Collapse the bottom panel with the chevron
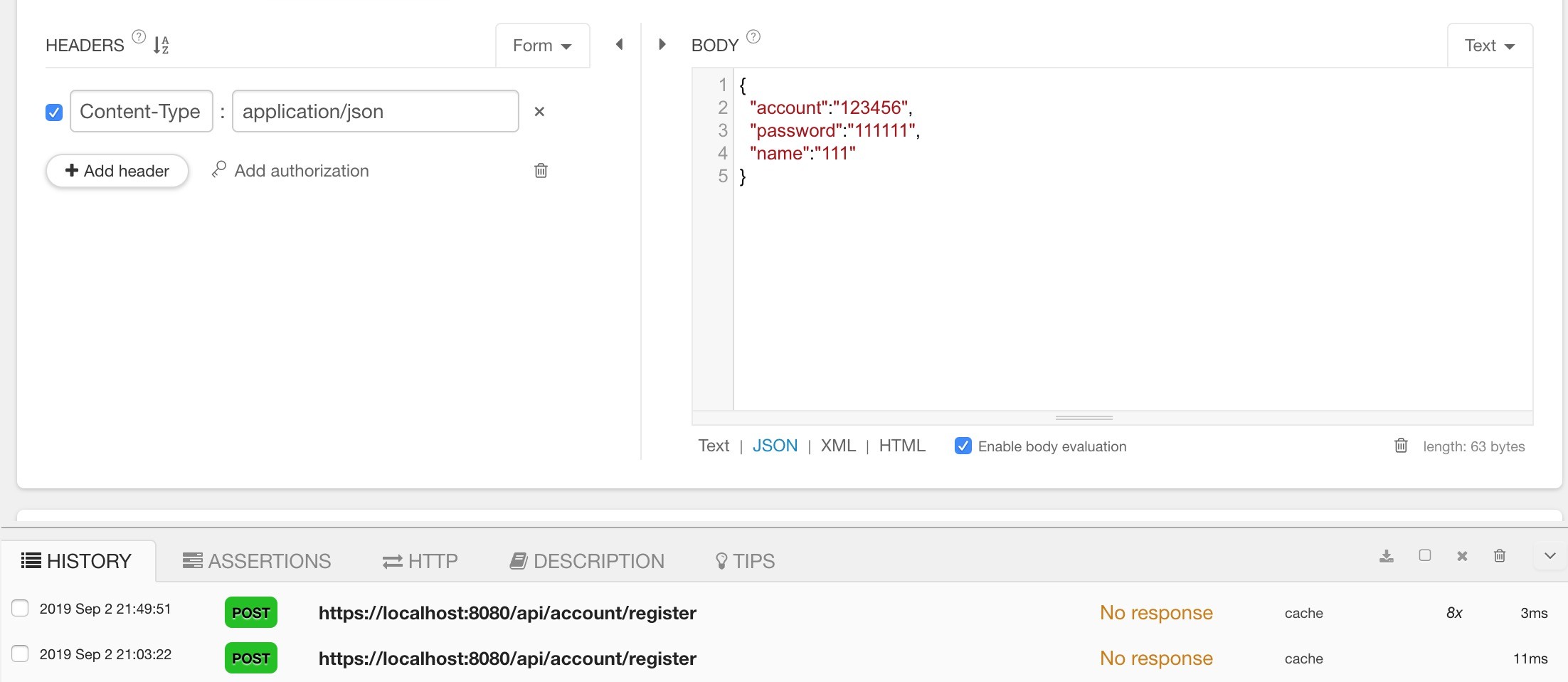This screenshot has width=1568, height=682. click(x=1551, y=556)
